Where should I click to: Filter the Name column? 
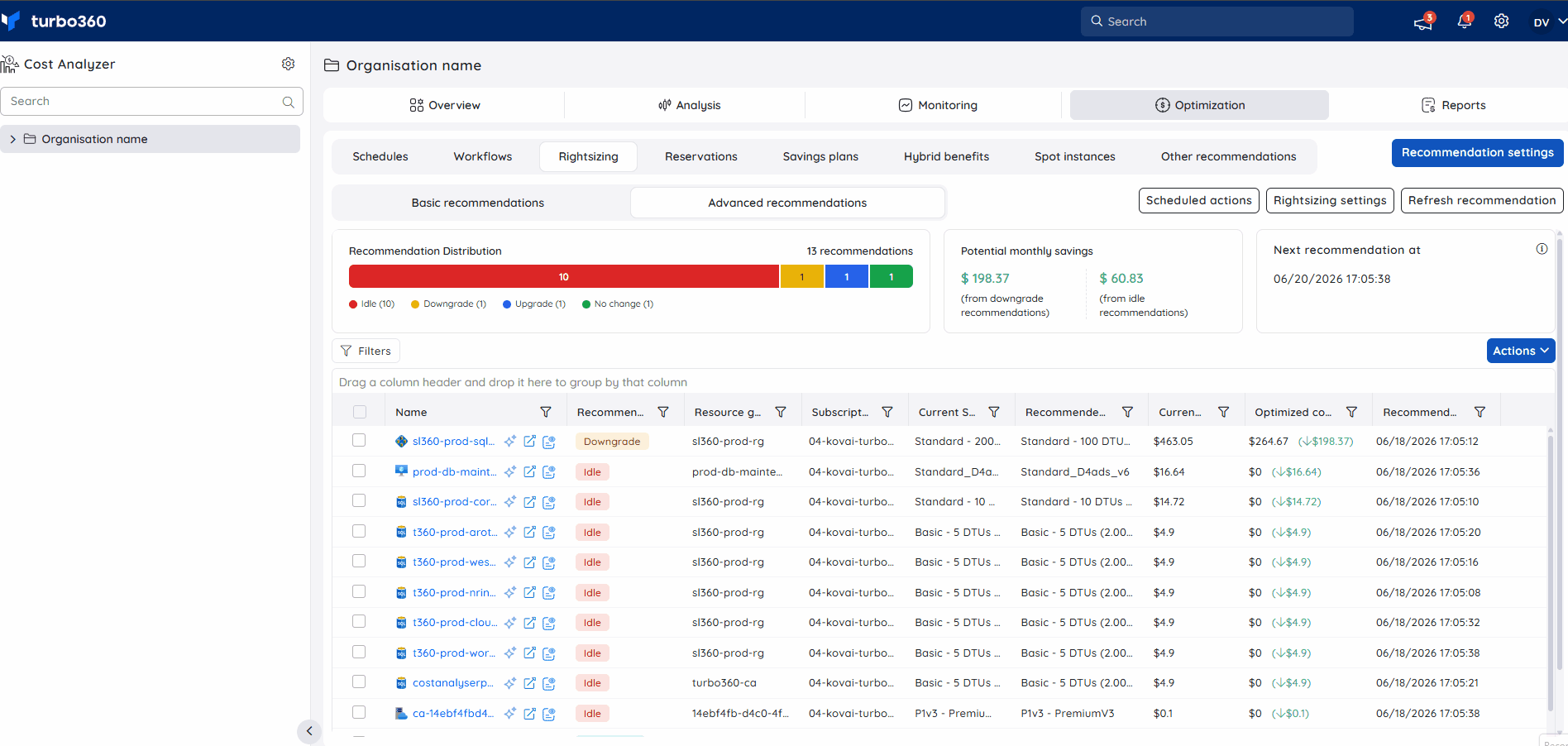(x=546, y=412)
